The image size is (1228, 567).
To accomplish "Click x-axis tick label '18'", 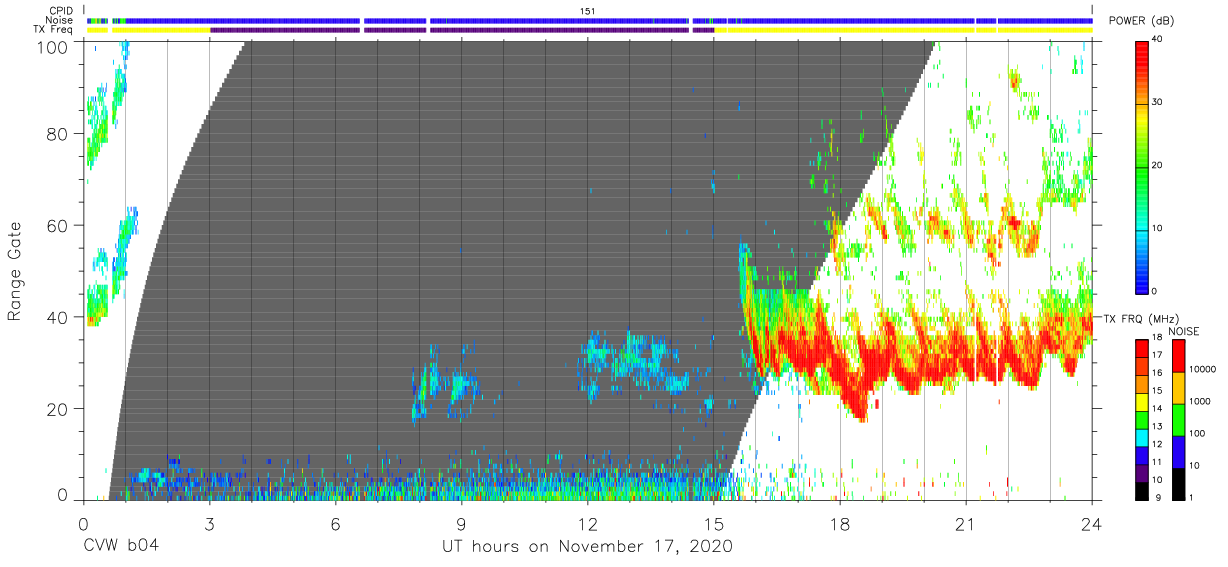I will [839, 526].
